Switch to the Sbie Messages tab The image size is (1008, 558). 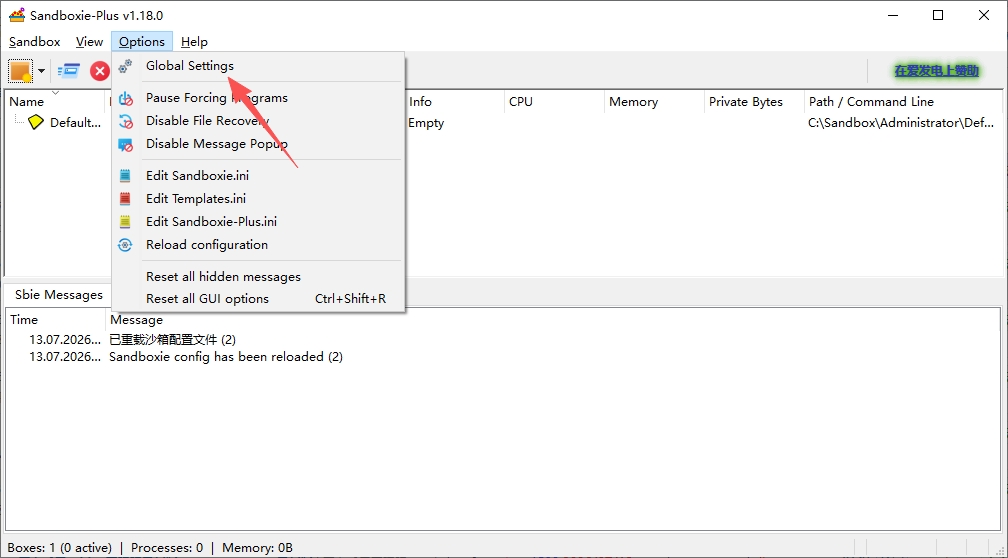coord(58,294)
